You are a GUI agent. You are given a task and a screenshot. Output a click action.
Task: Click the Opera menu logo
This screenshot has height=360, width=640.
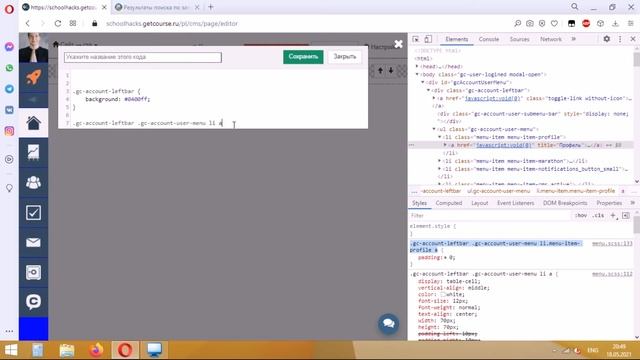point(9,9)
